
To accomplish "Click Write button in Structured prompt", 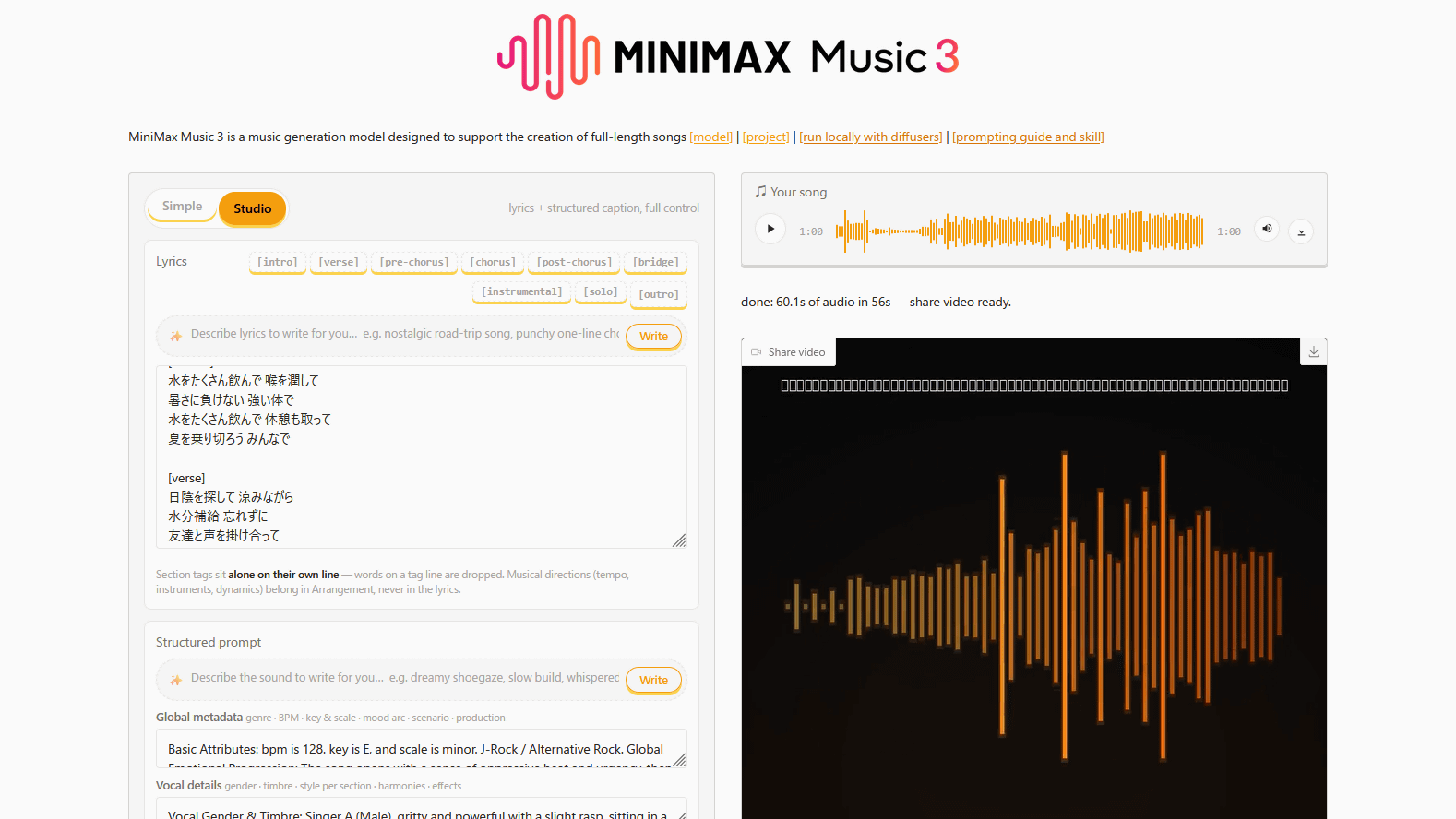I will pyautogui.click(x=653, y=681).
